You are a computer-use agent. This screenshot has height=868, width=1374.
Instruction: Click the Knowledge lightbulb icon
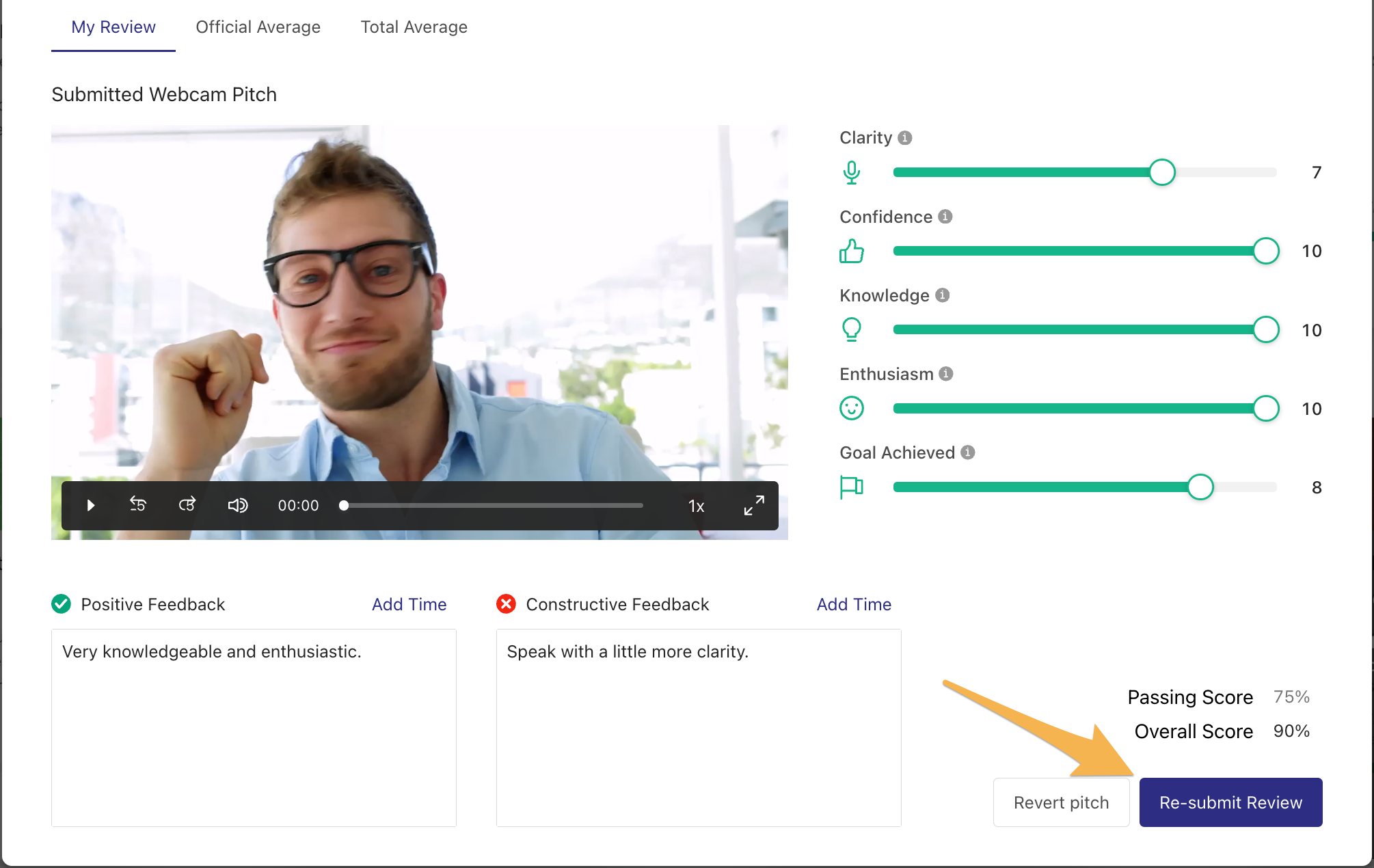tap(852, 329)
